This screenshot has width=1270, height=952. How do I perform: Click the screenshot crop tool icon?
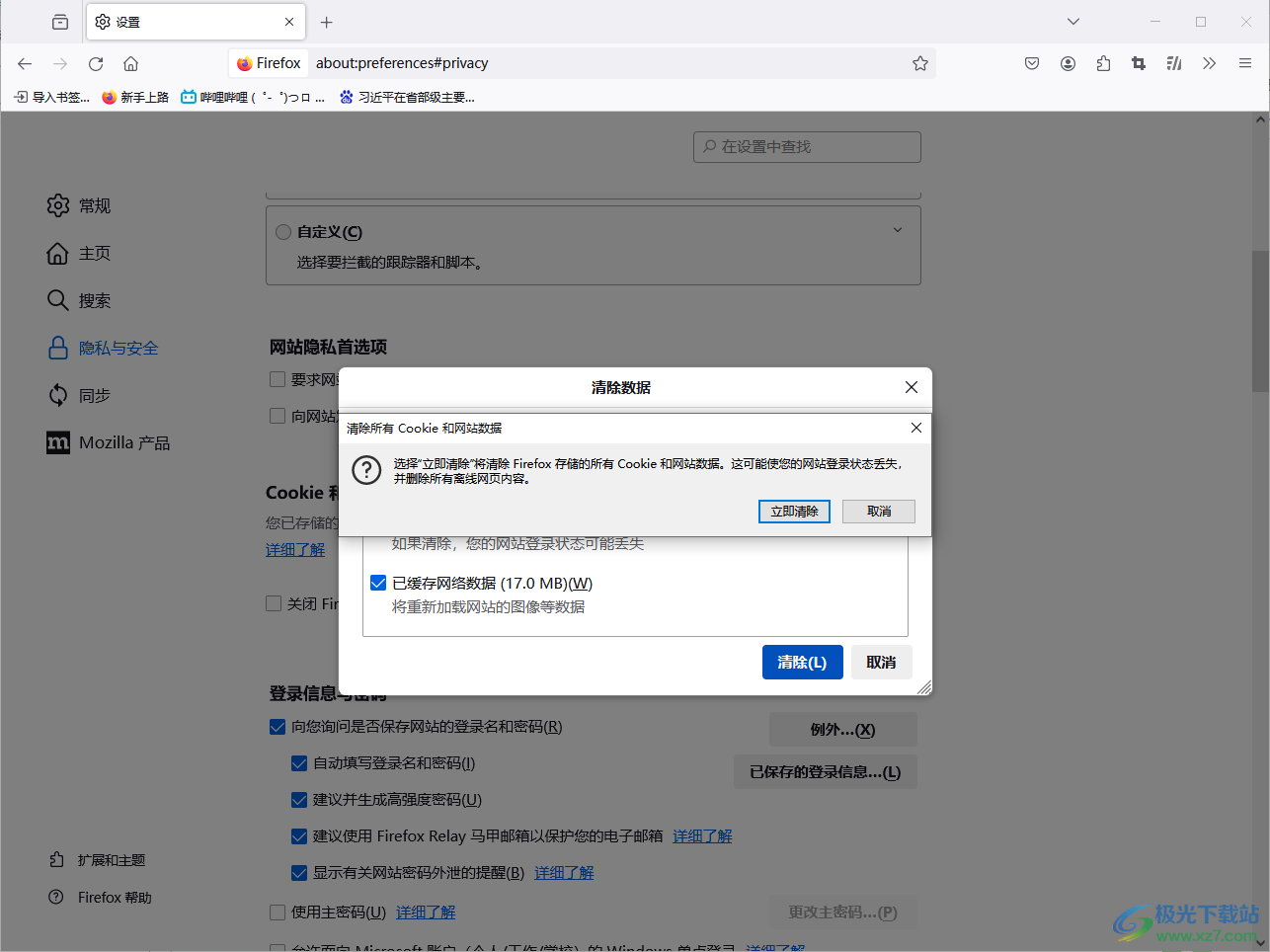point(1139,63)
